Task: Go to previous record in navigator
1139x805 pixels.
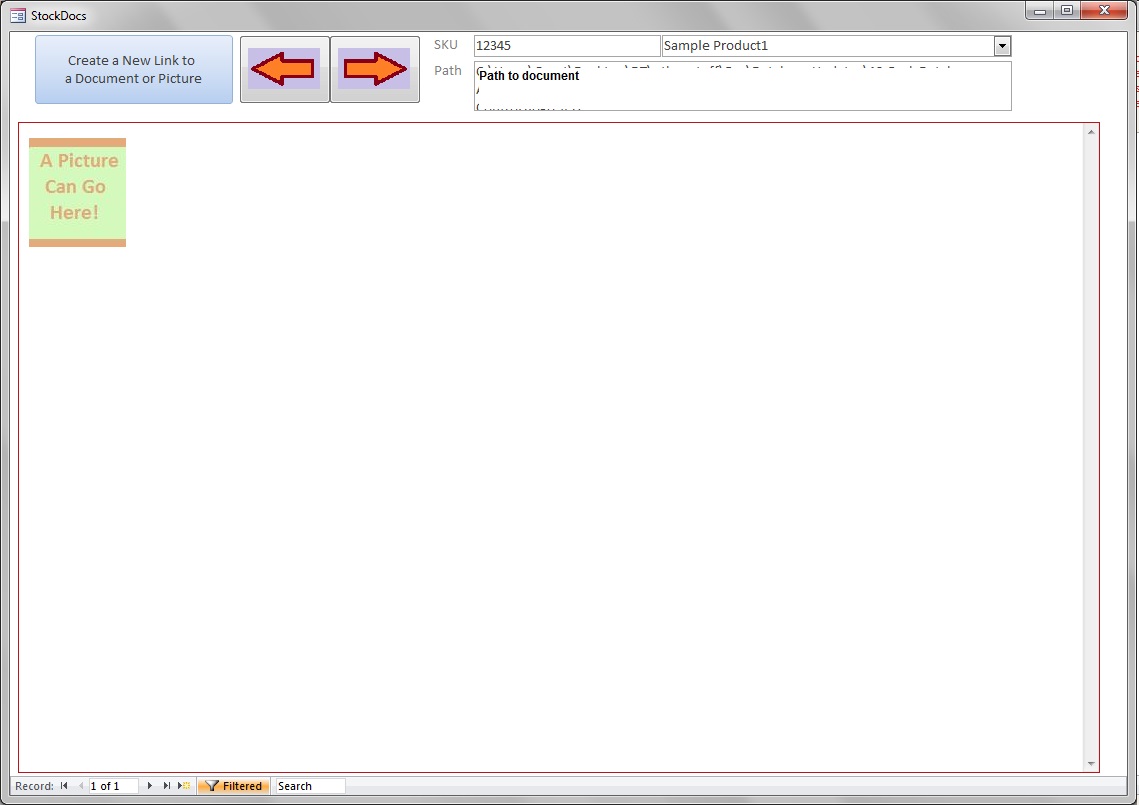Action: [80, 786]
